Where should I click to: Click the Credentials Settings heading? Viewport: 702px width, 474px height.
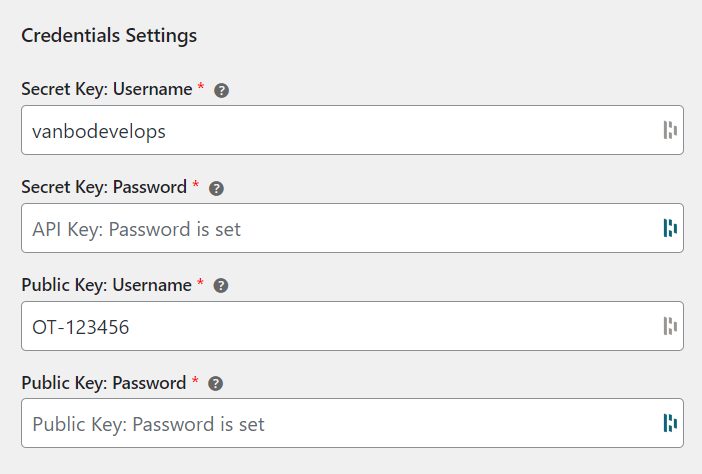109,35
